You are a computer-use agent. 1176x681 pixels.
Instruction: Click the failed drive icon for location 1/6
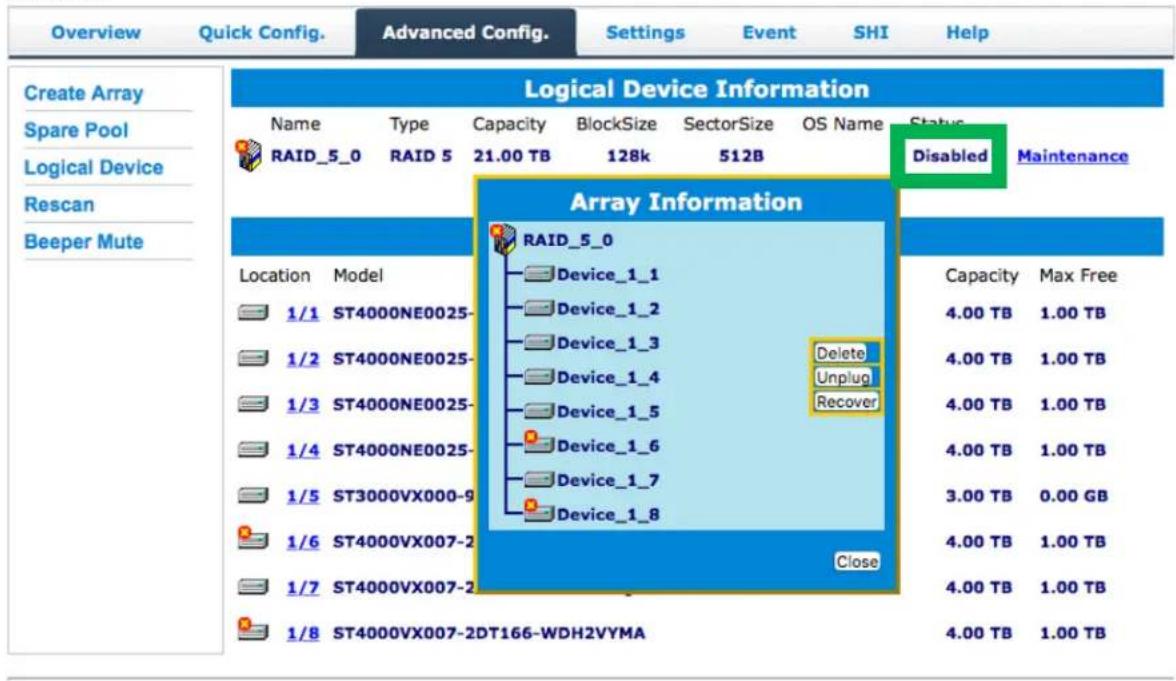pyautogui.click(x=253, y=538)
